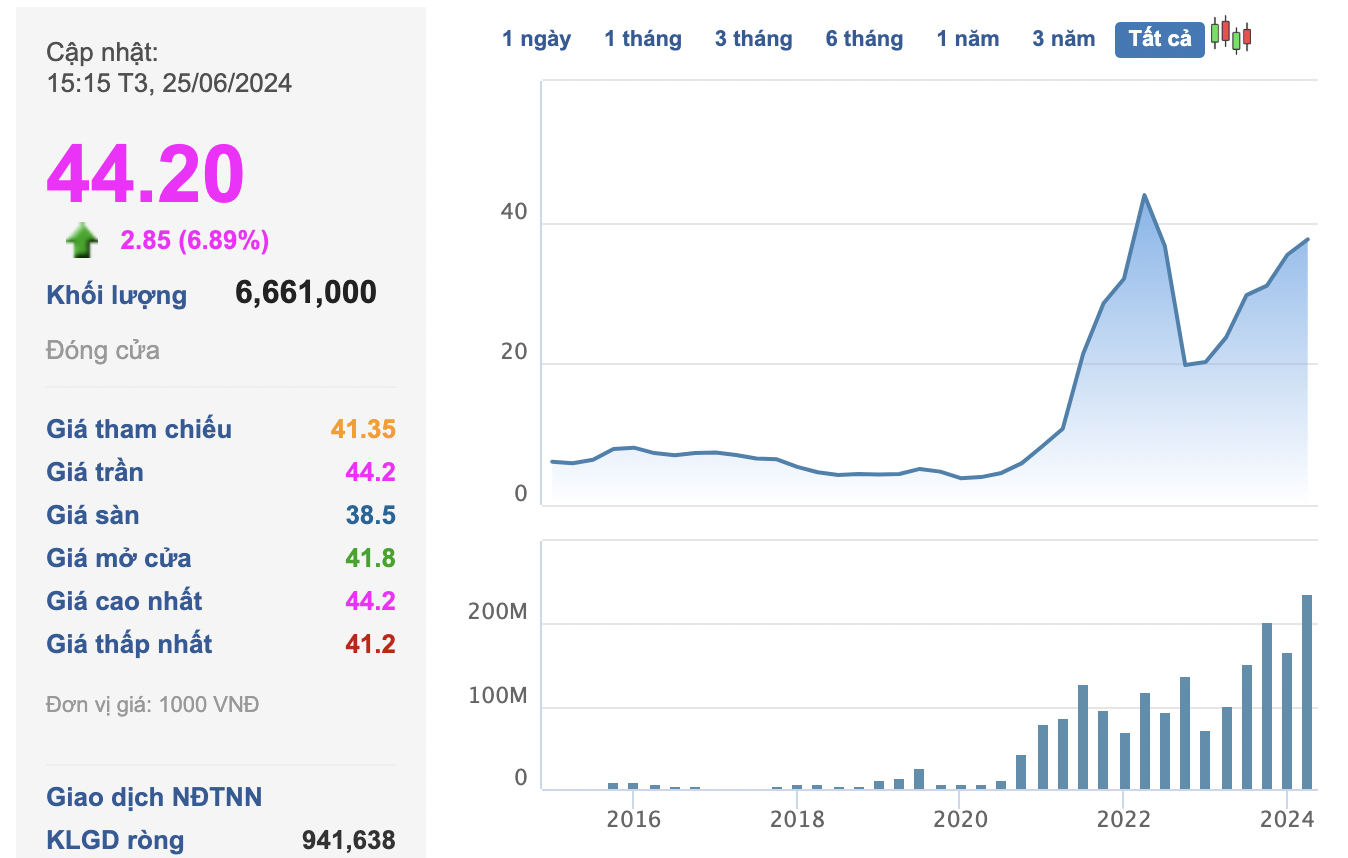Select the '1 ngày' time range

click(537, 39)
